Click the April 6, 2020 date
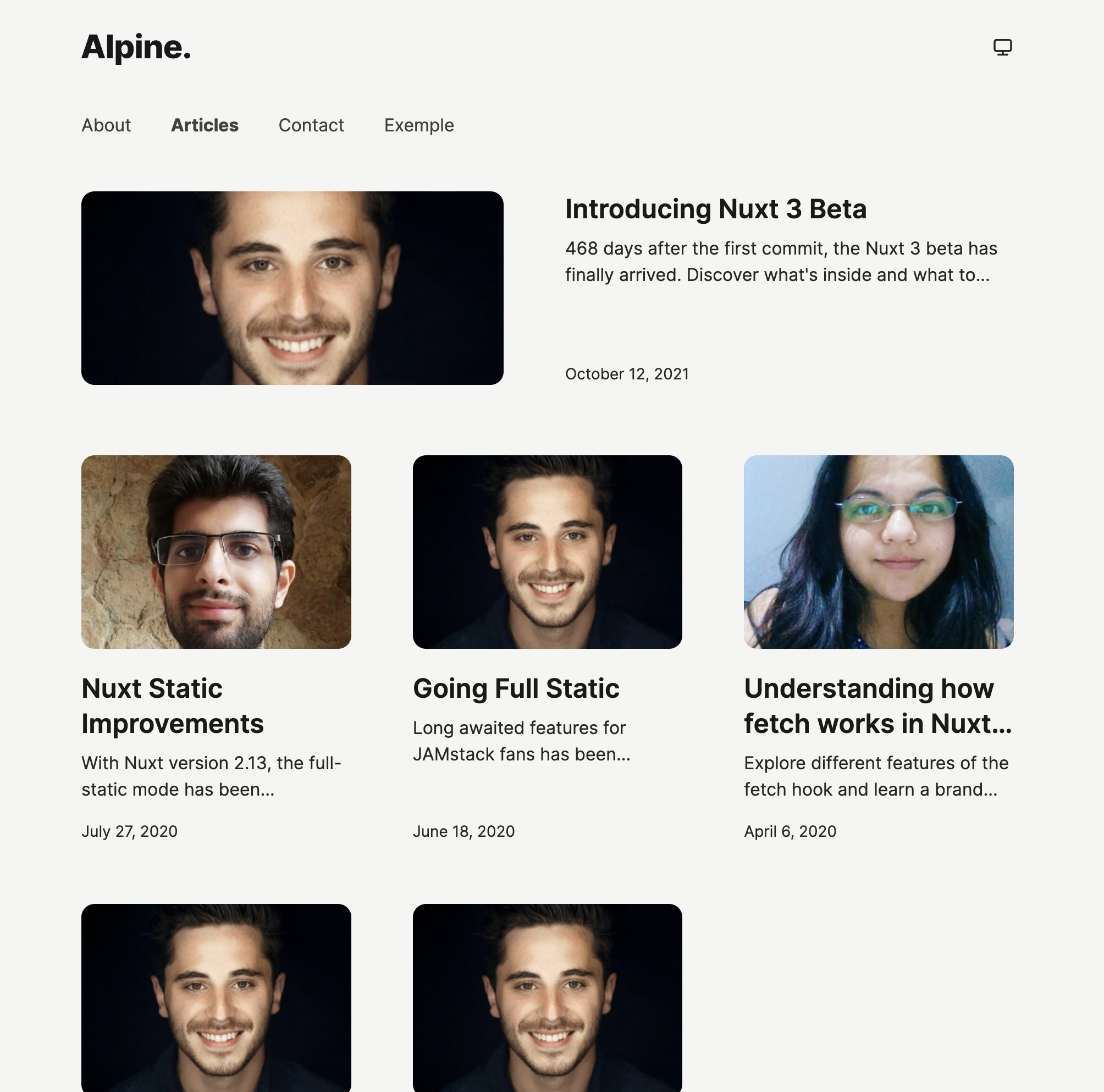 [x=790, y=831]
